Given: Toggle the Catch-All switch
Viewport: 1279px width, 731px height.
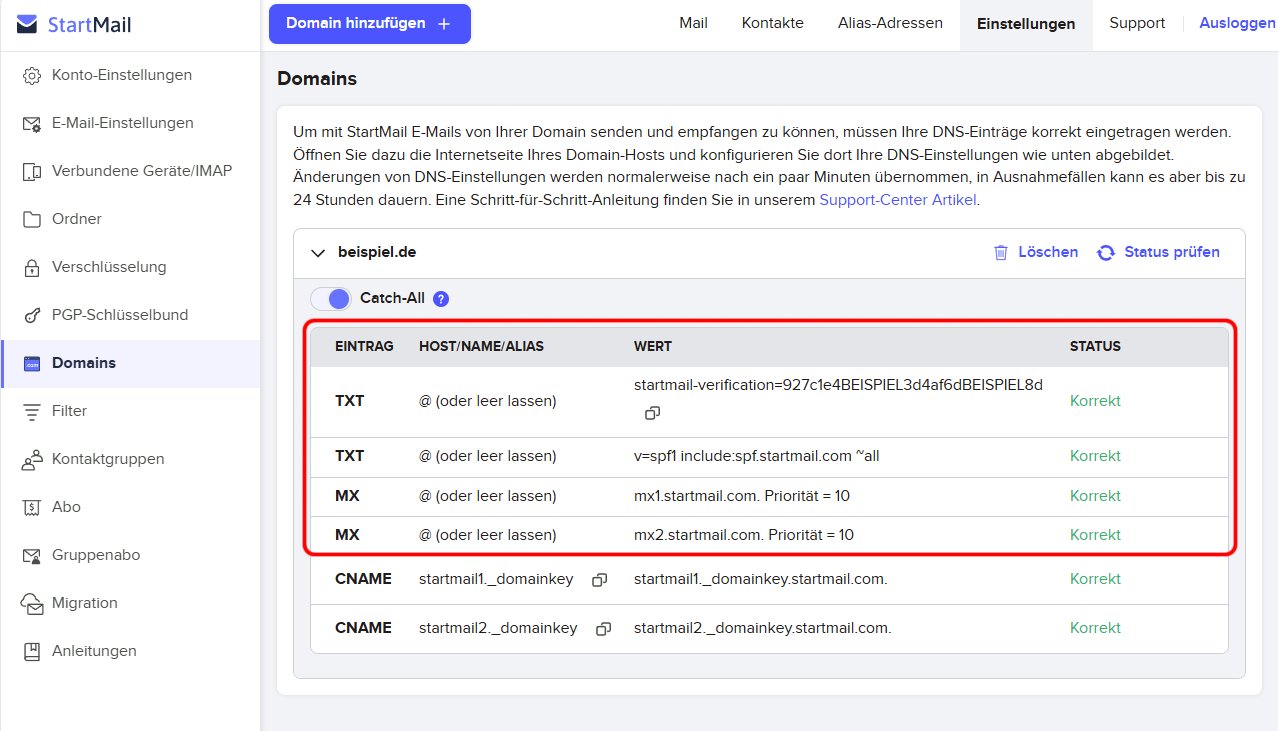Looking at the screenshot, I should 331,298.
